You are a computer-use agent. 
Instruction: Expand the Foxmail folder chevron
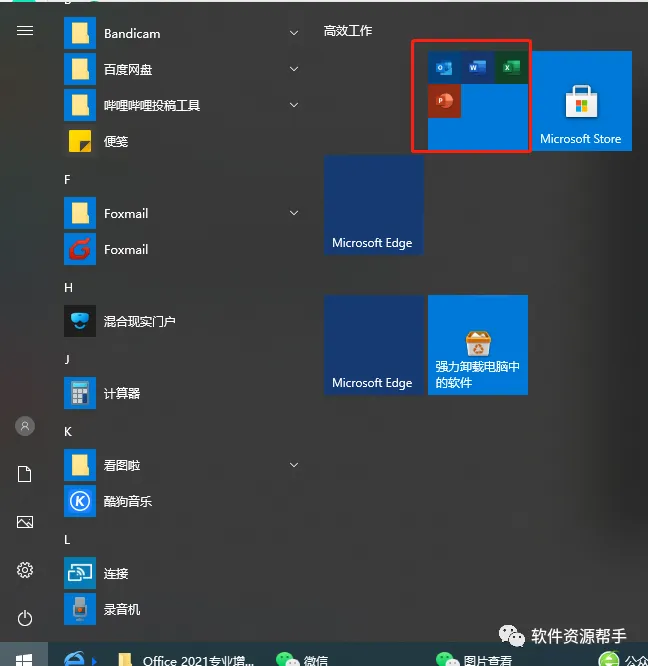(x=294, y=213)
